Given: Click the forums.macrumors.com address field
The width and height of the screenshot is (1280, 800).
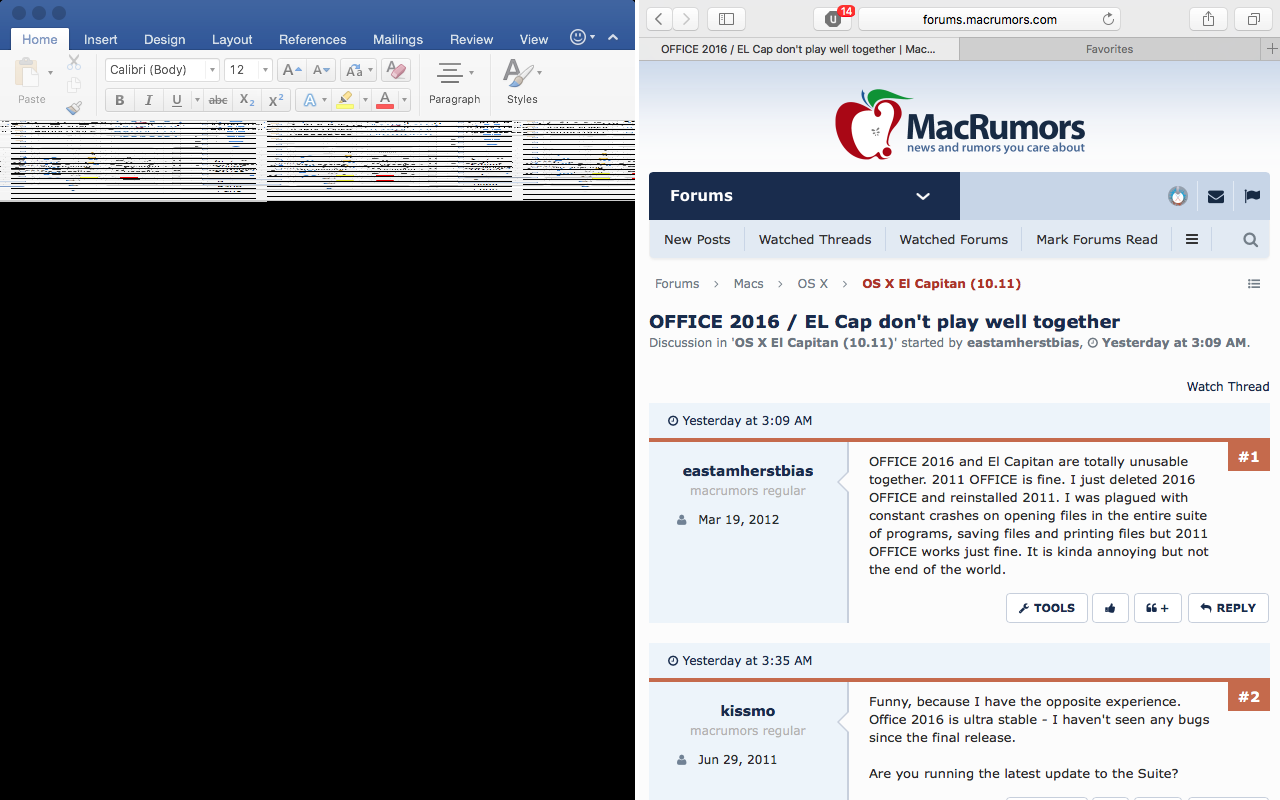Looking at the screenshot, I should pyautogui.click(x=989, y=19).
